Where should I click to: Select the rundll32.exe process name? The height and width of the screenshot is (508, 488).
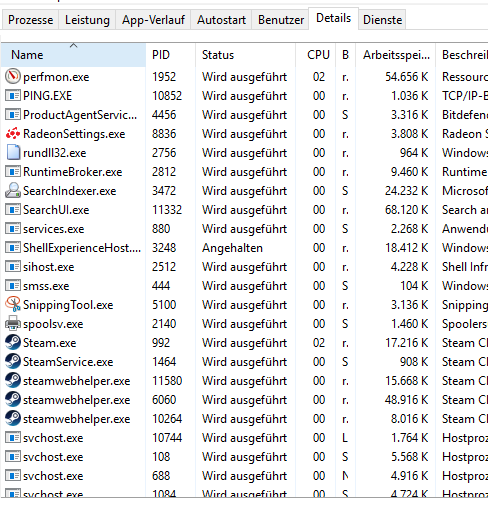click(55, 153)
